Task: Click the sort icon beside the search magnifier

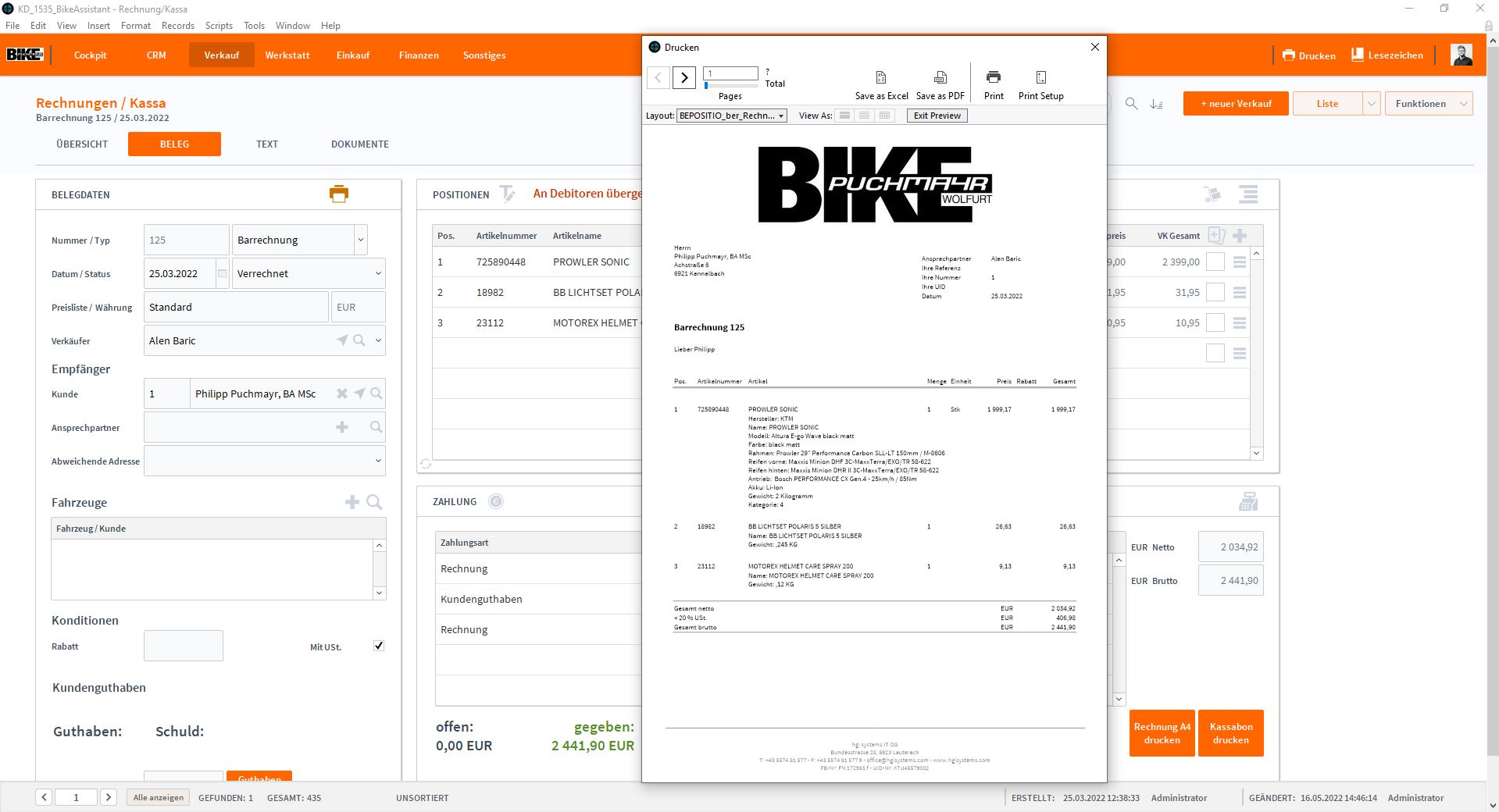Action: pyautogui.click(x=1157, y=103)
